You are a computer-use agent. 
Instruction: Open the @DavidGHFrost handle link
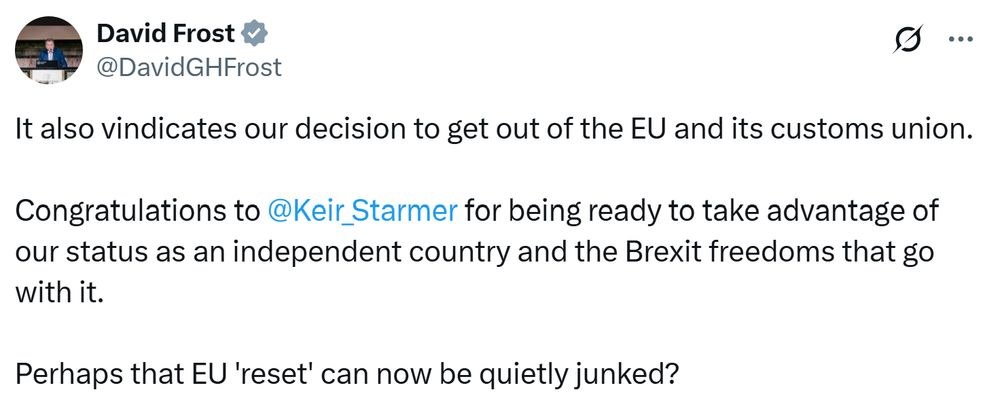pyautogui.click(x=189, y=66)
